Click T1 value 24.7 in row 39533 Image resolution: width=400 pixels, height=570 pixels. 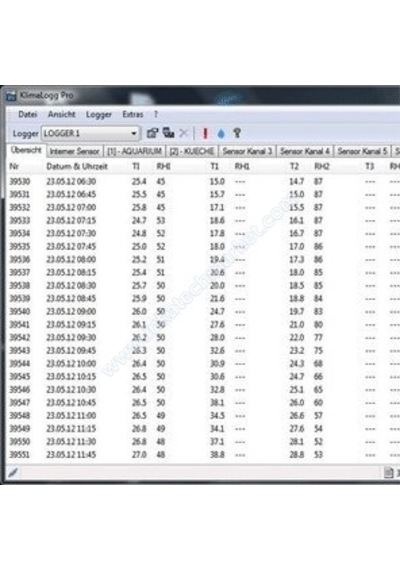(139, 221)
